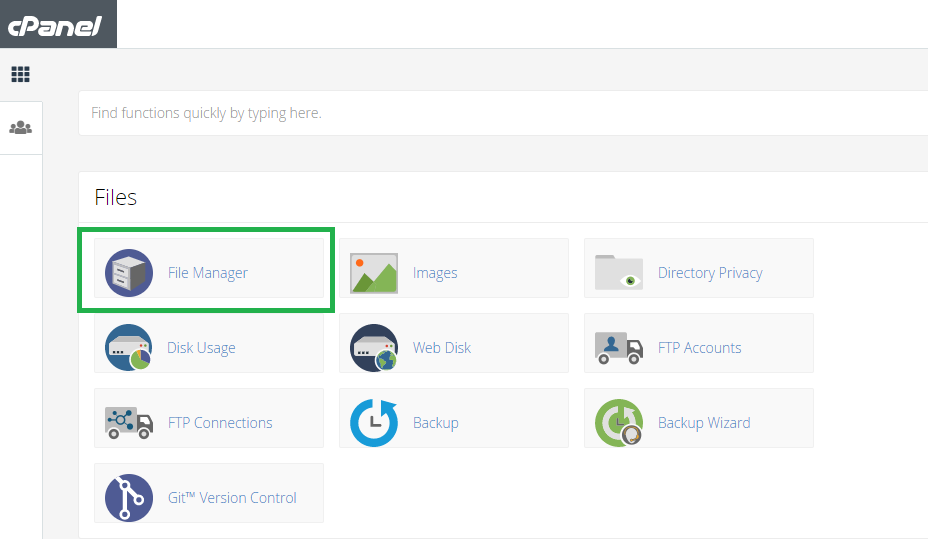Open Git Version Control link
The width and height of the screenshot is (928, 539).
pyautogui.click(x=232, y=498)
